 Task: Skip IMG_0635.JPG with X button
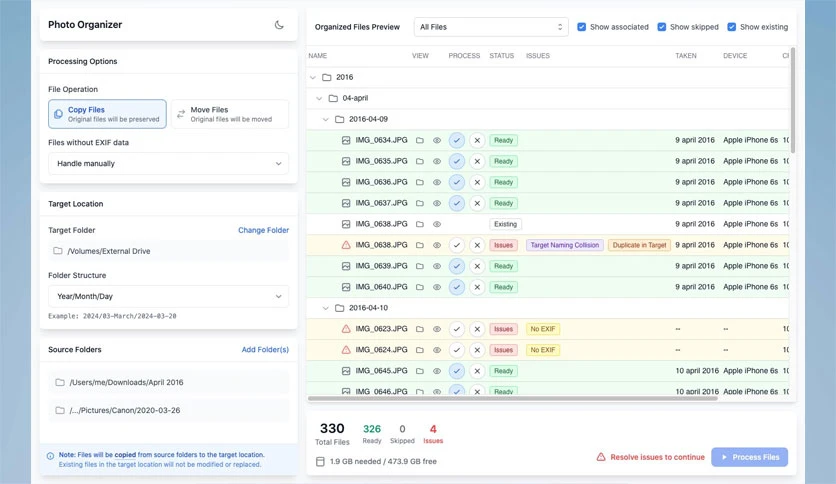(x=477, y=161)
